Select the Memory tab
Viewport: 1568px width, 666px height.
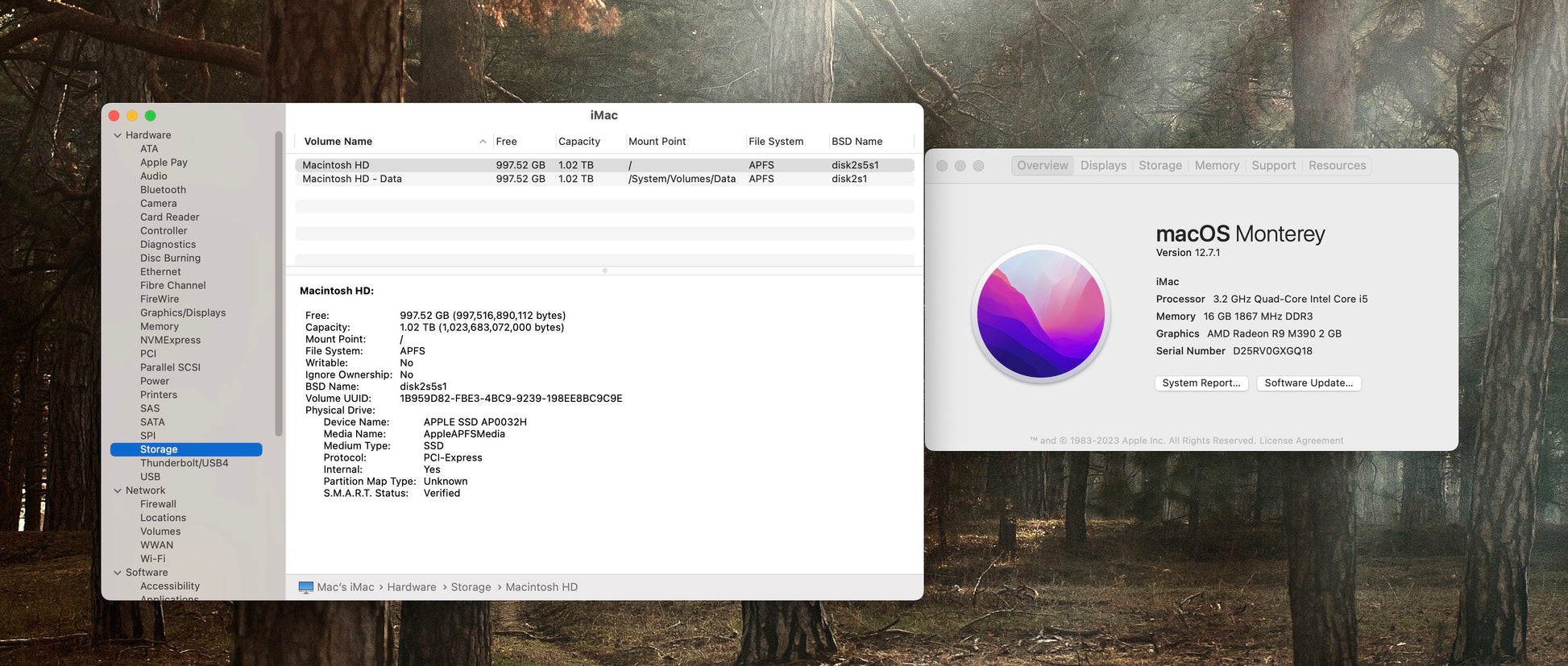click(1216, 165)
